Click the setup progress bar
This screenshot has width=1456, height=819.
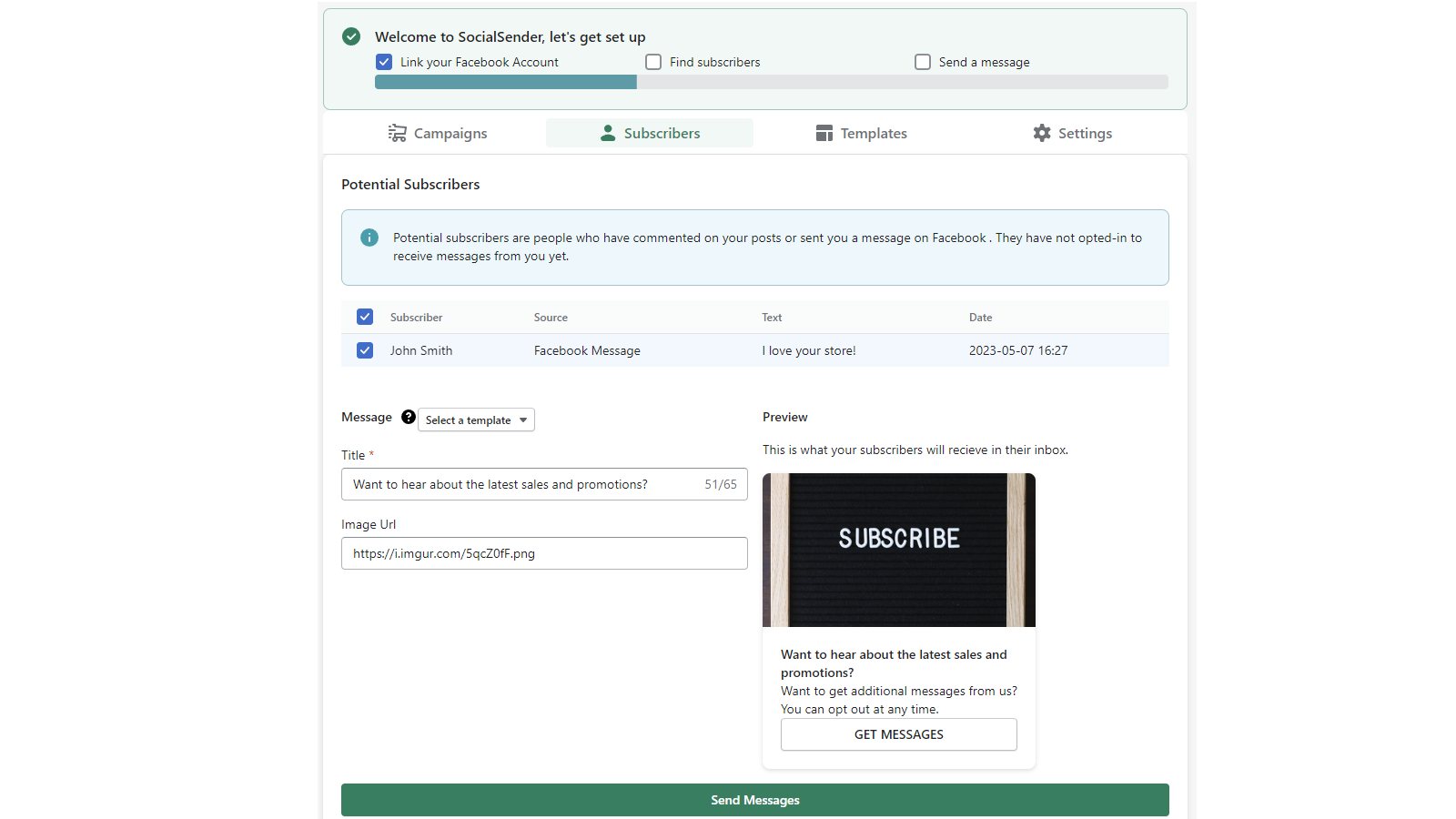click(x=772, y=82)
